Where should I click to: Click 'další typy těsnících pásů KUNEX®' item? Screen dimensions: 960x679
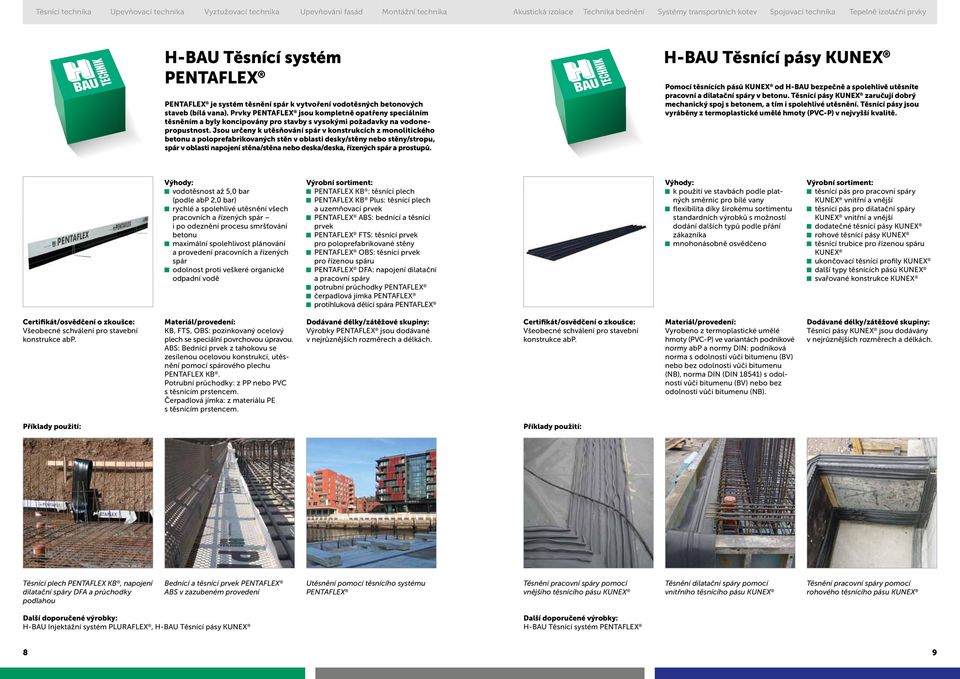(870, 269)
